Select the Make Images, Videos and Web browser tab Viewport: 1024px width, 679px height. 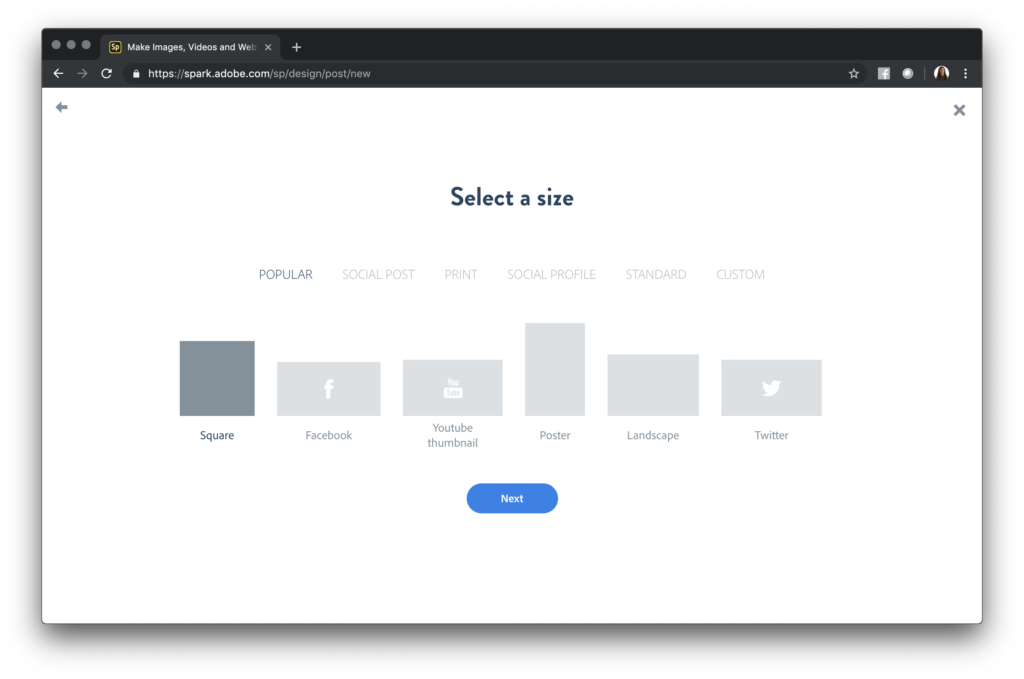click(x=191, y=47)
